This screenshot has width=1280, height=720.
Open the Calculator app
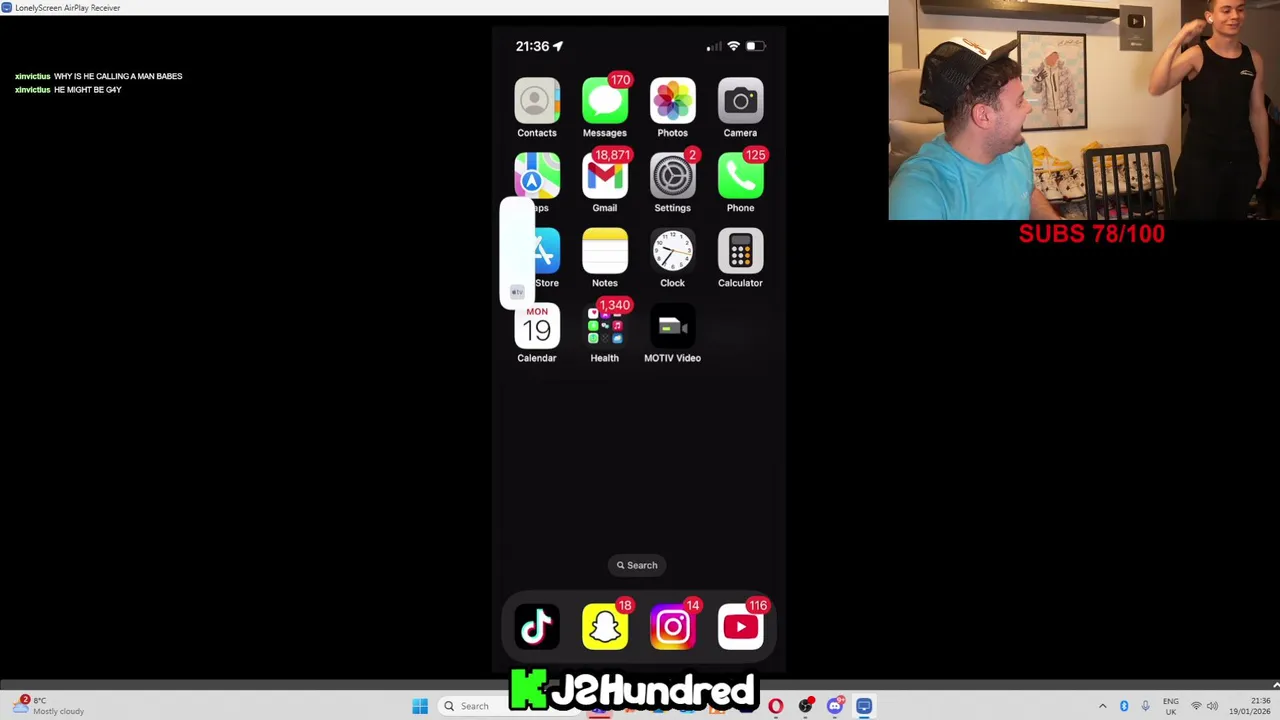741,251
